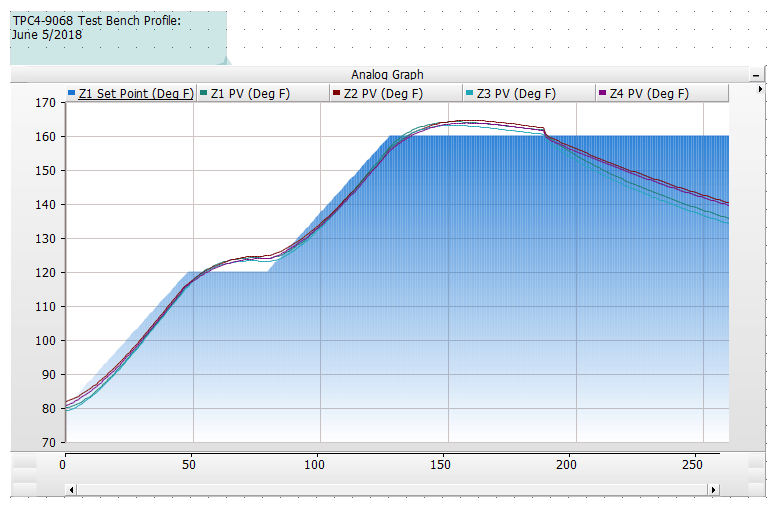Select the Z1 PV (Deg F) legend tab

click(x=263, y=93)
